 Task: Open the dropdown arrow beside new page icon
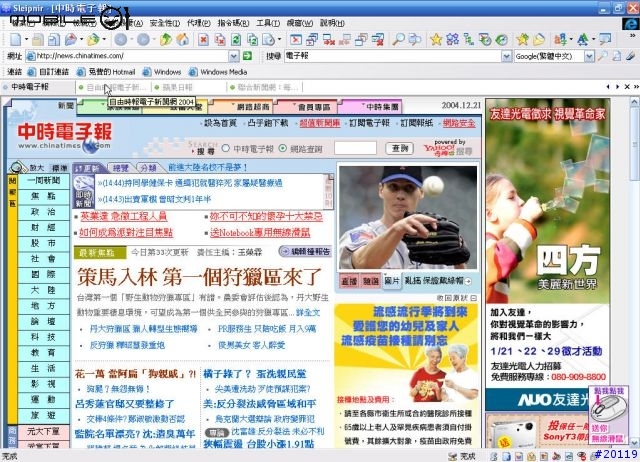click(26, 40)
